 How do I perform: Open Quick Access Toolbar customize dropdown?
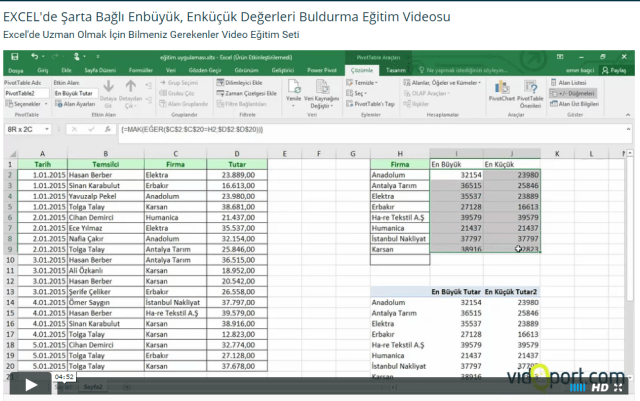point(98,57)
